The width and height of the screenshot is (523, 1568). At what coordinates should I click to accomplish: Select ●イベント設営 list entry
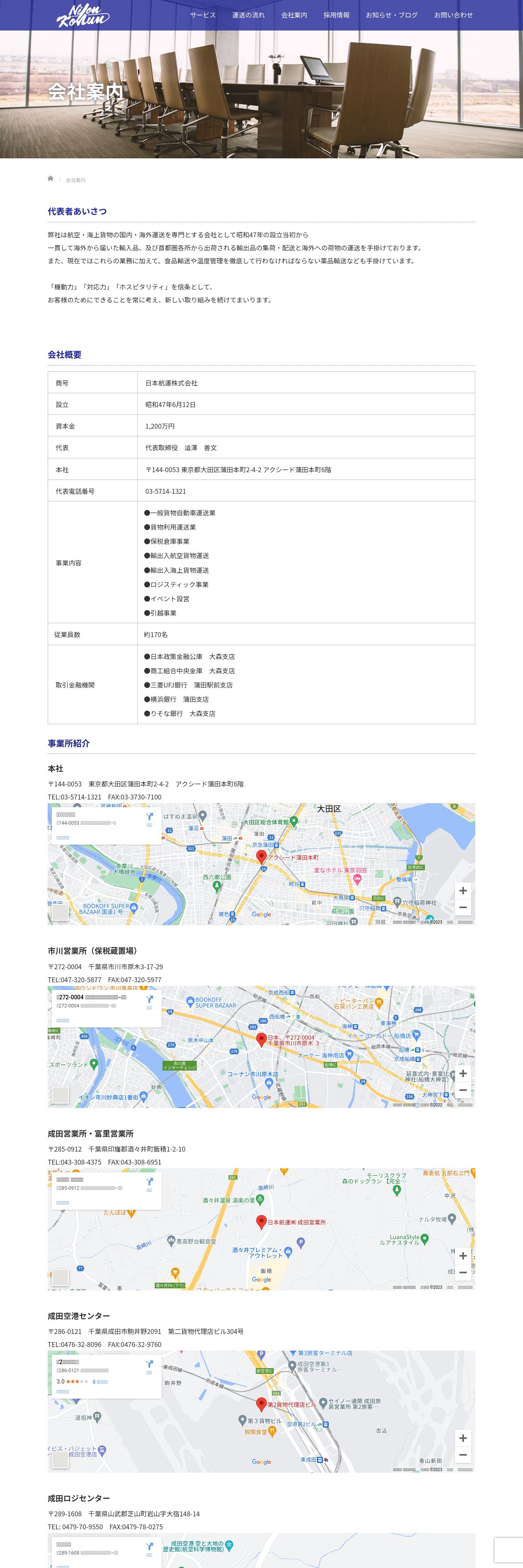pos(167,599)
